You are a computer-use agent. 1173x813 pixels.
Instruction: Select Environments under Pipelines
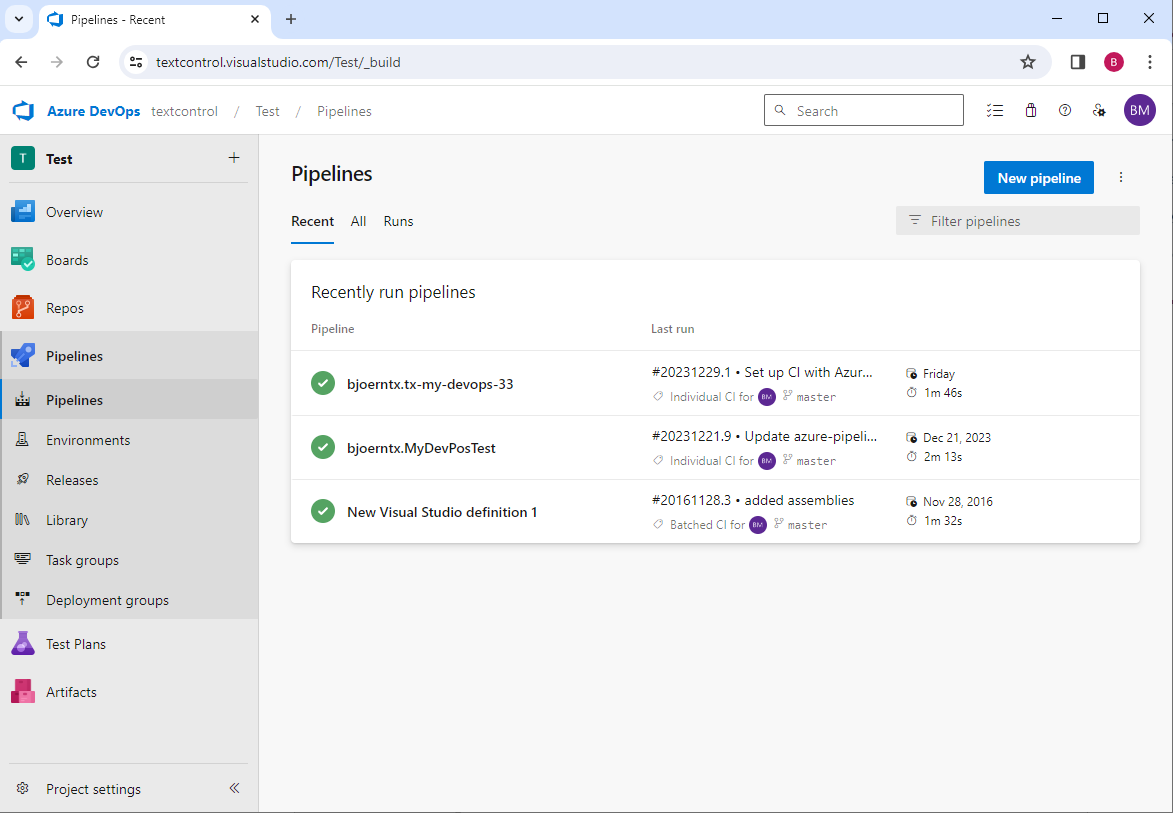pos(87,439)
